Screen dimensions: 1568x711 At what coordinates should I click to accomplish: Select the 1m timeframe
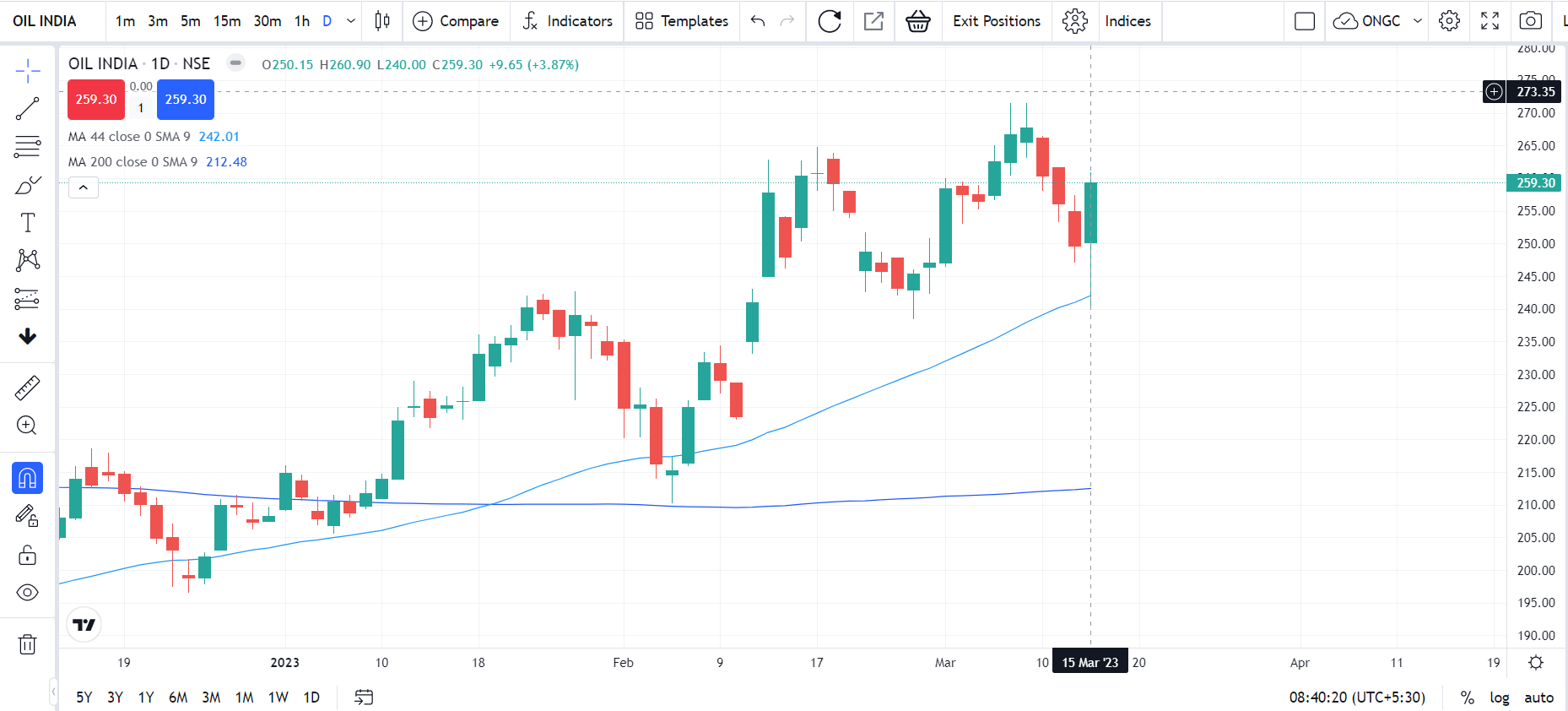coord(126,21)
